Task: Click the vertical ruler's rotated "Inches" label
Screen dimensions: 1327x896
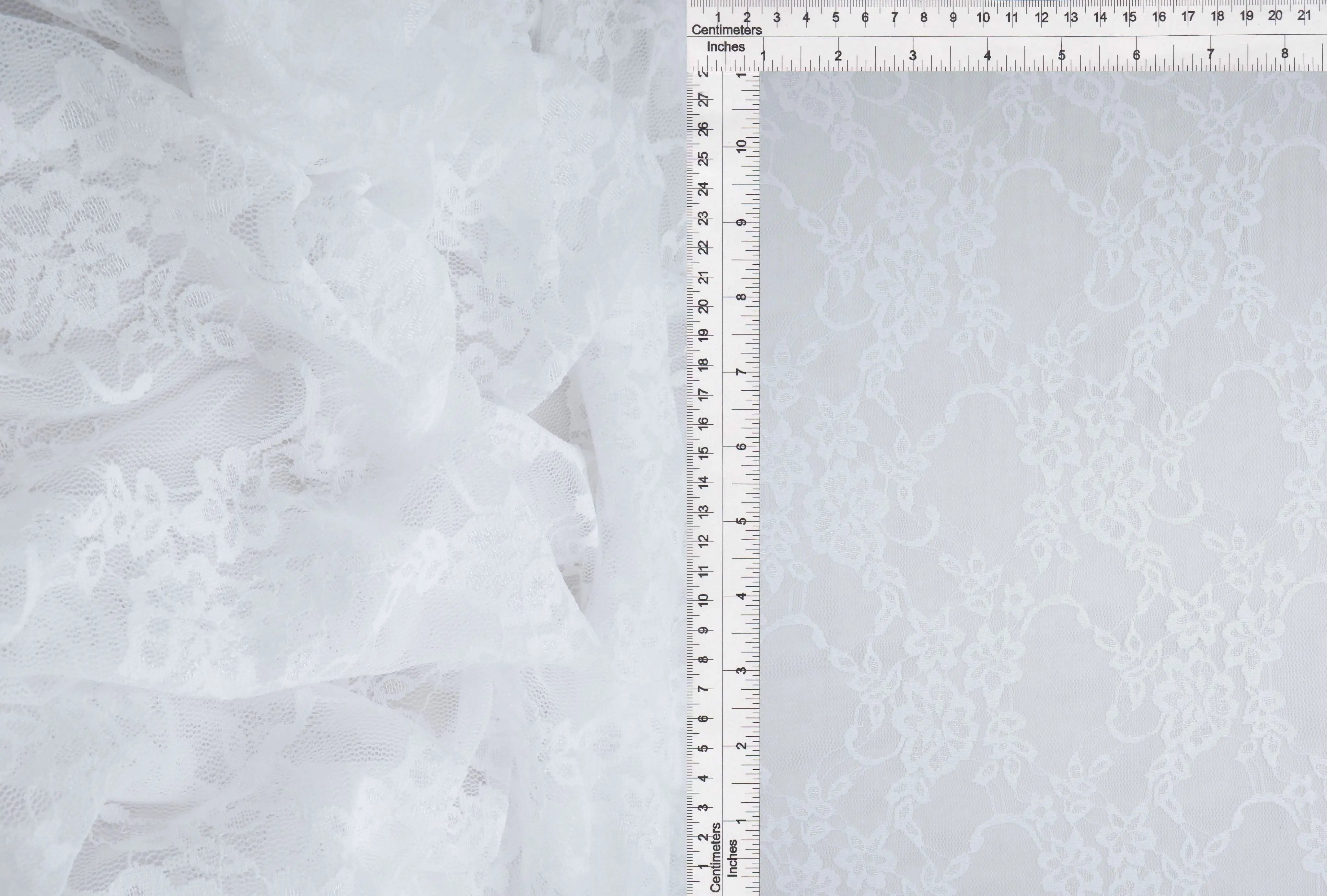Action: pos(732,858)
